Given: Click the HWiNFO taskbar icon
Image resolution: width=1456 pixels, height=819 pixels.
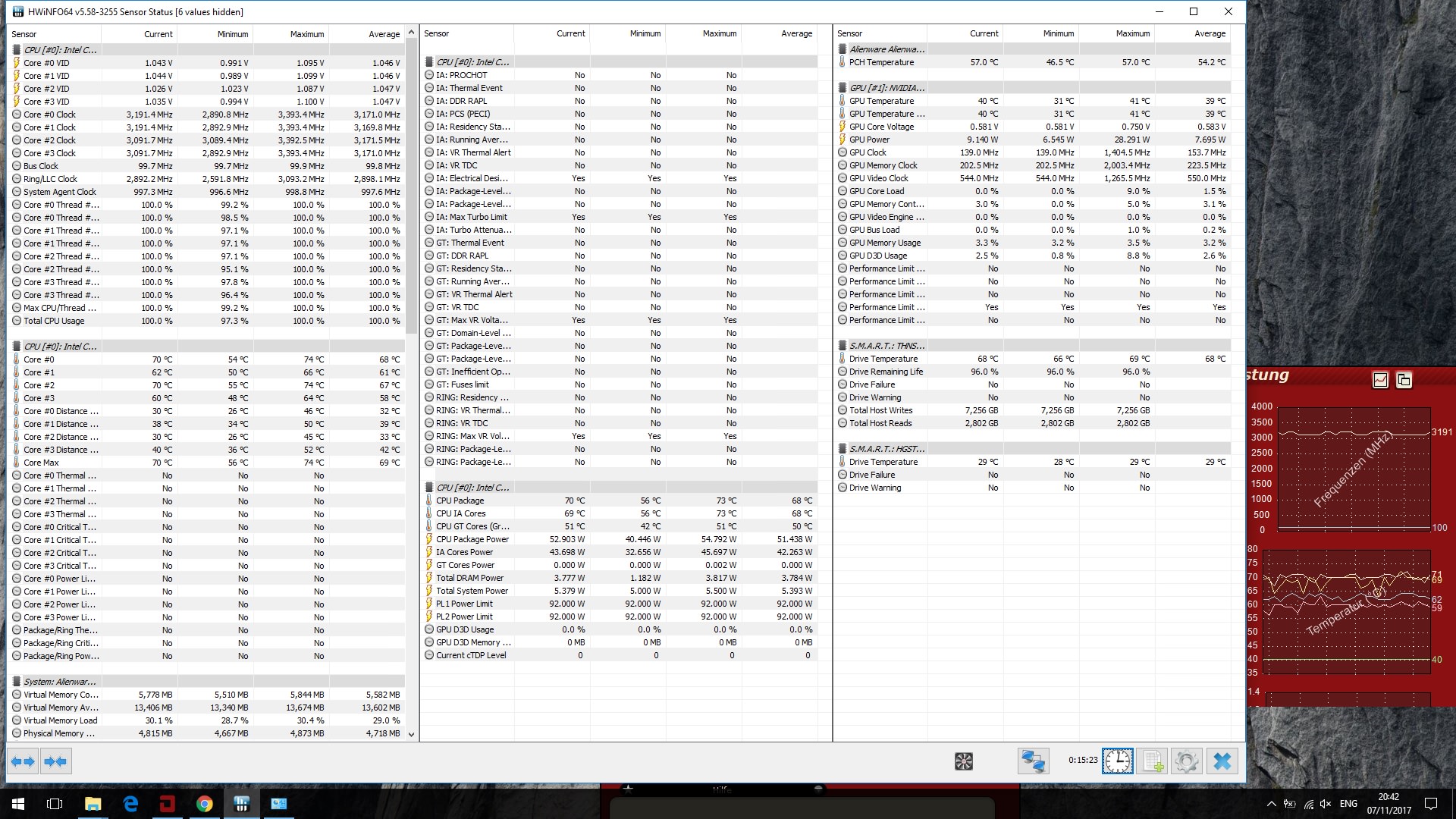Looking at the screenshot, I should (x=242, y=804).
